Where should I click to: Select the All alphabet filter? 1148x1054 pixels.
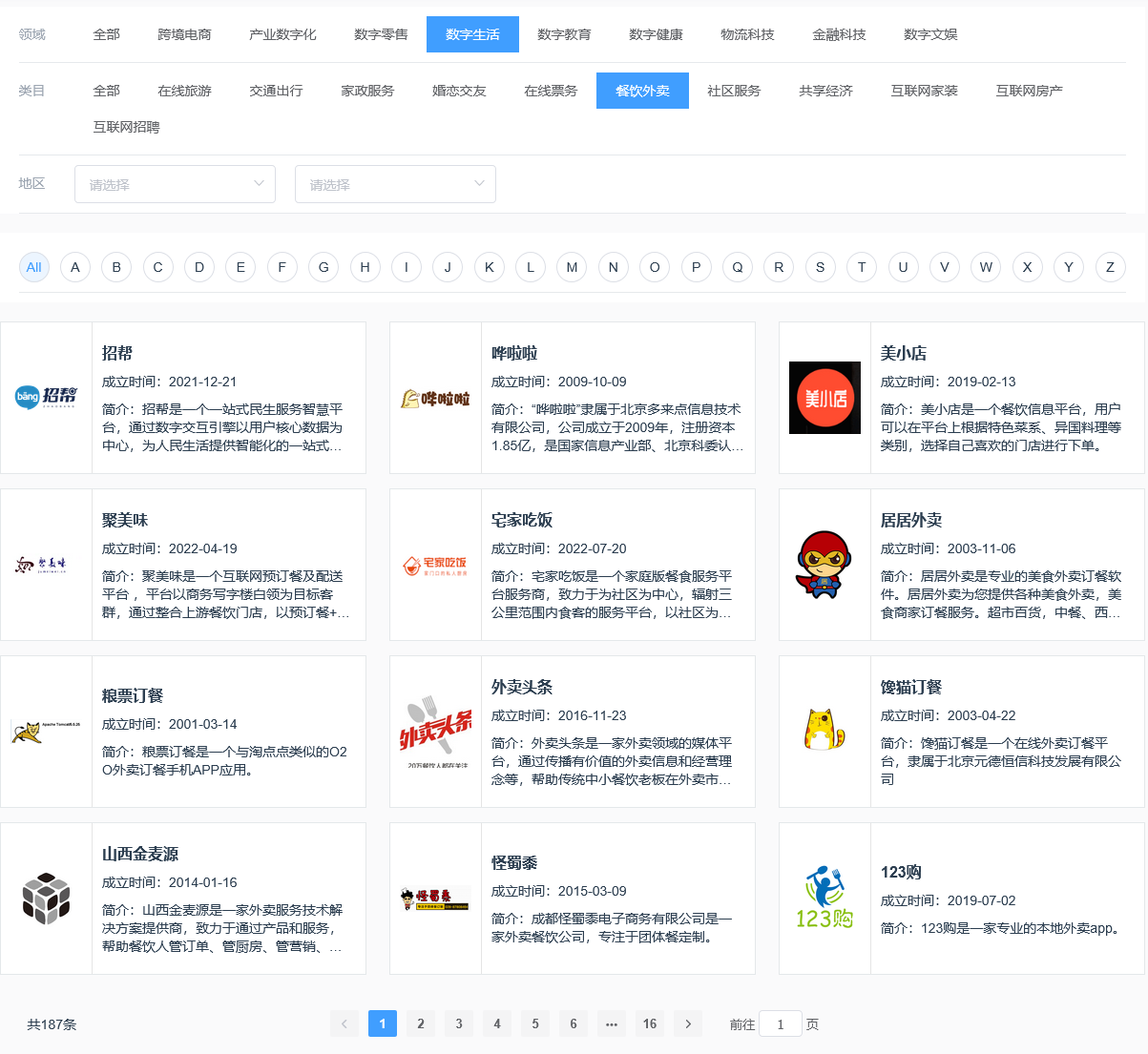[x=33, y=267]
